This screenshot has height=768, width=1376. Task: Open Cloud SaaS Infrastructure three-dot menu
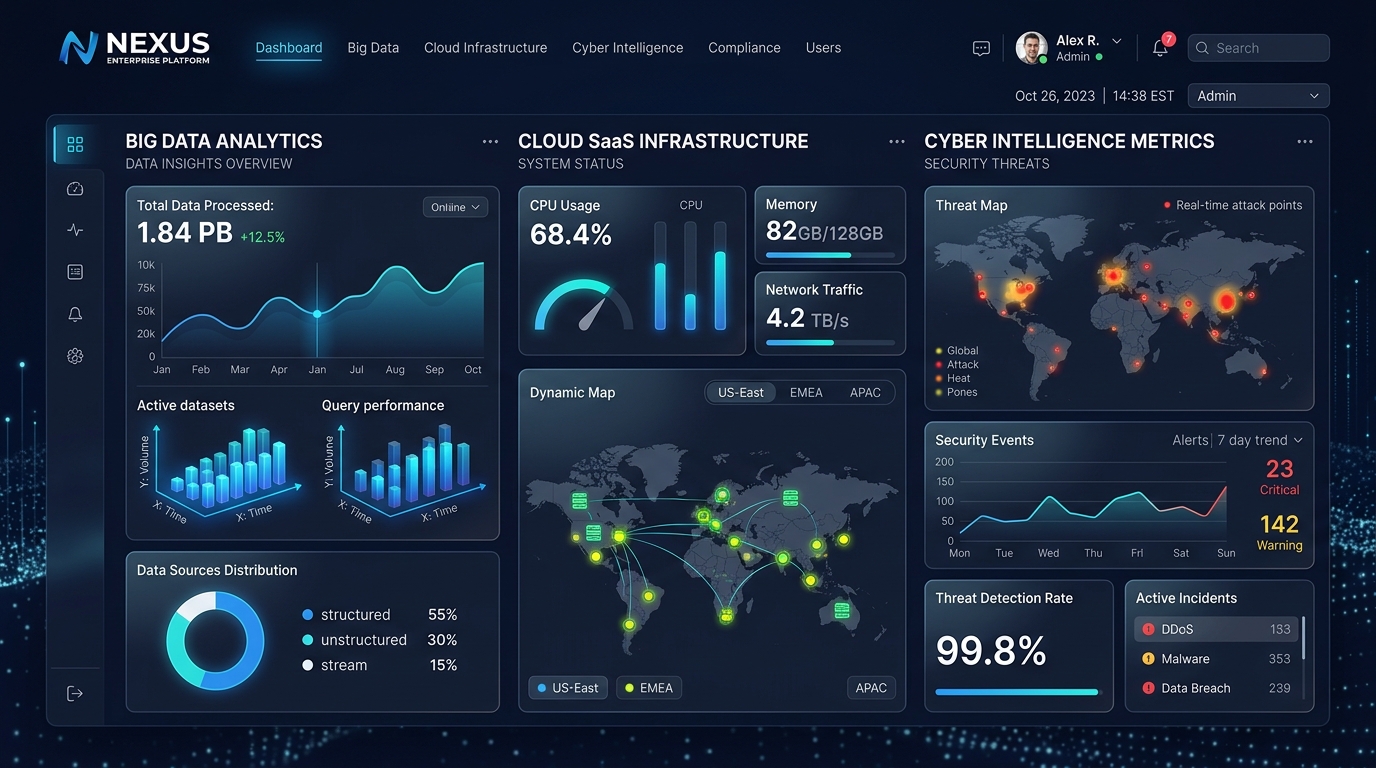[x=897, y=142]
